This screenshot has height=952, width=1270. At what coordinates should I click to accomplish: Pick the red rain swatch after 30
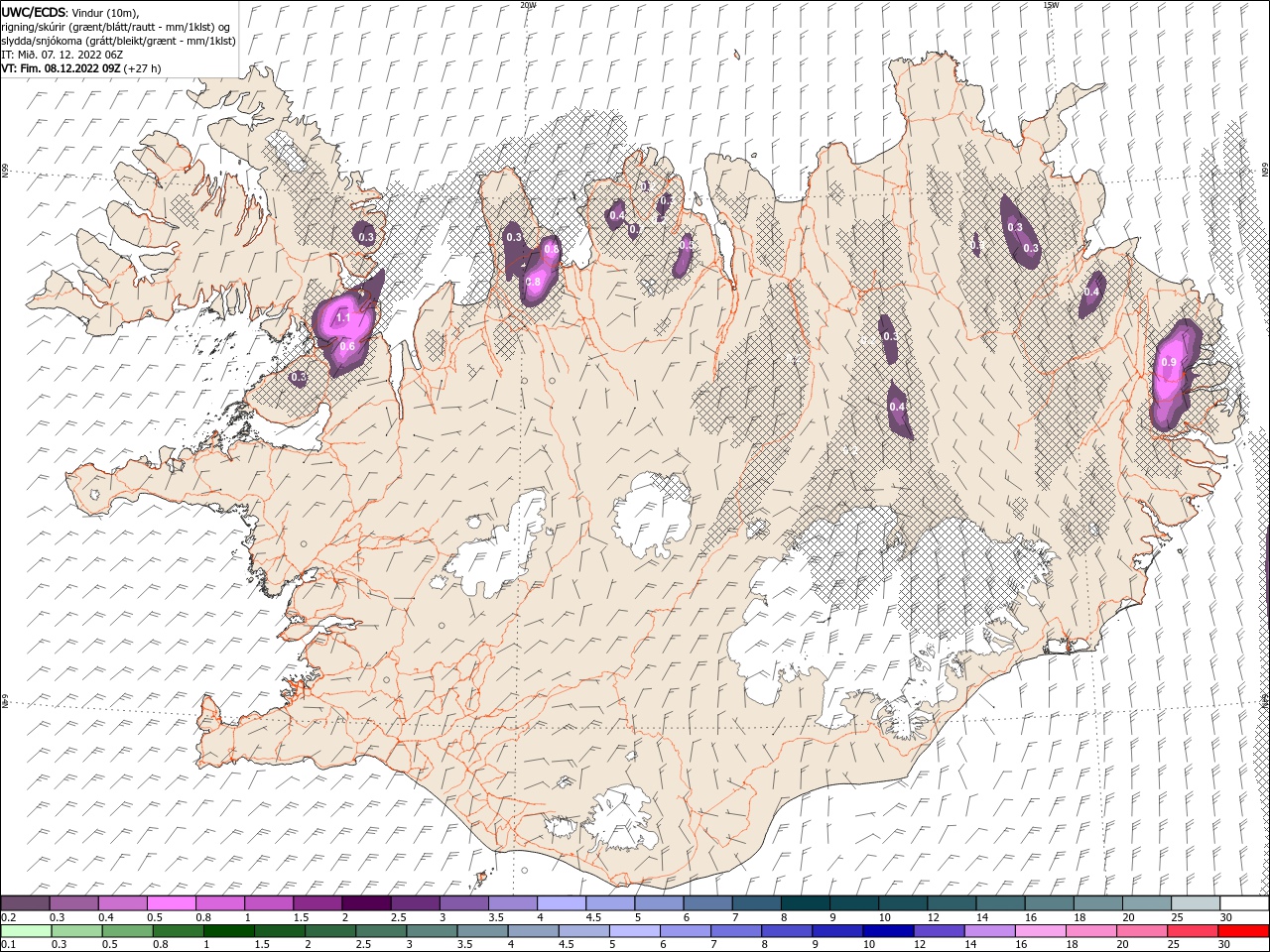click(x=1243, y=931)
